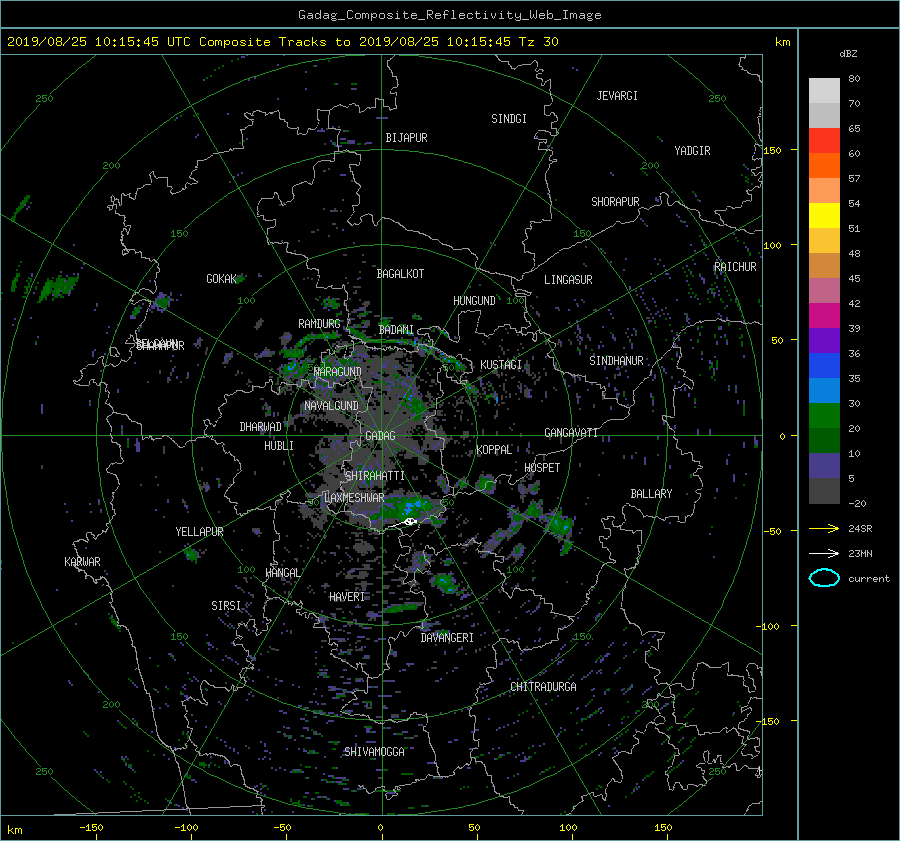Click the GADAG radar center label

380,436
